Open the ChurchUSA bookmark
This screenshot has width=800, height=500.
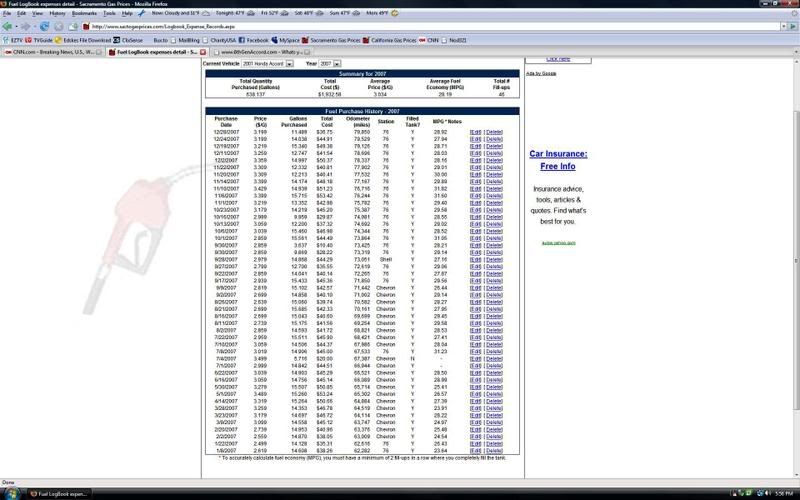tap(219, 40)
